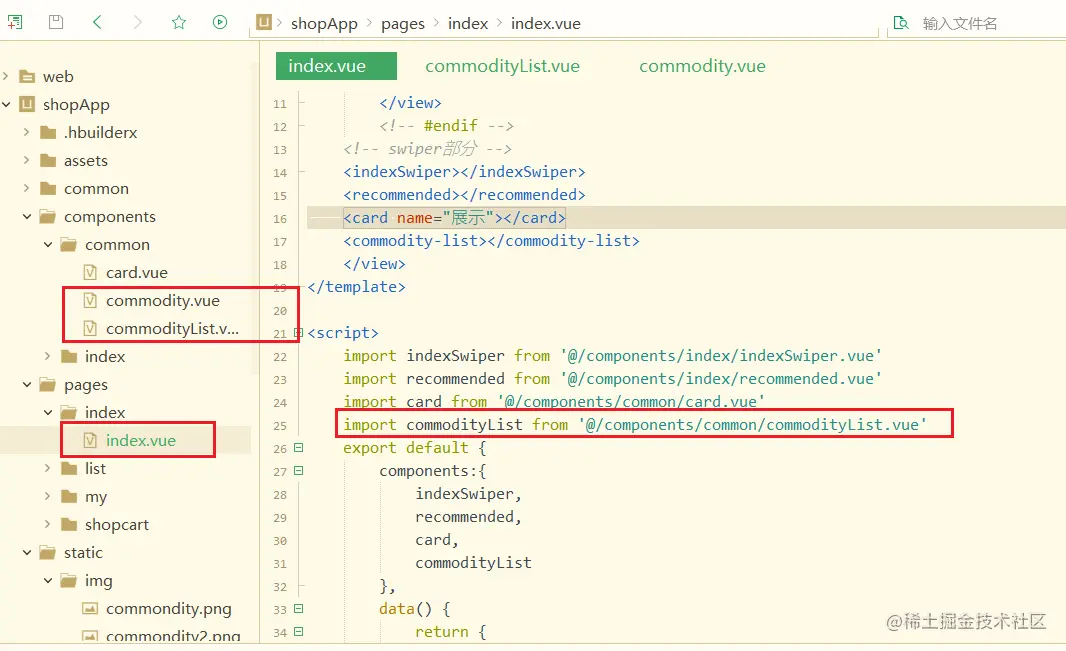The width and height of the screenshot is (1066, 651).
Task: Fold the return block at line 34
Action: [x=298, y=632]
